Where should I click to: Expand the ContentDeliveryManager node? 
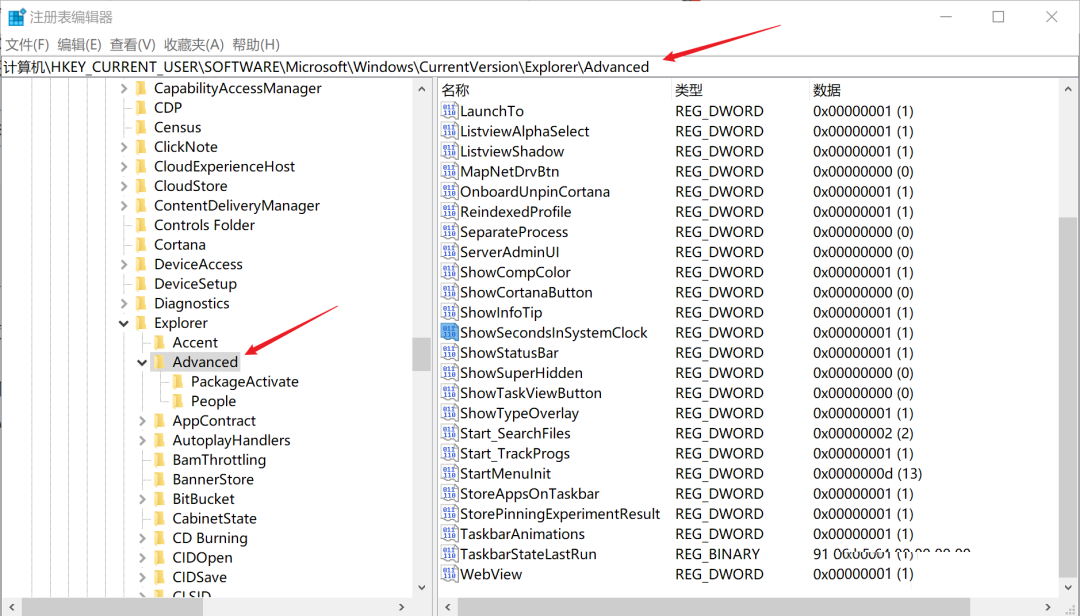click(x=123, y=205)
